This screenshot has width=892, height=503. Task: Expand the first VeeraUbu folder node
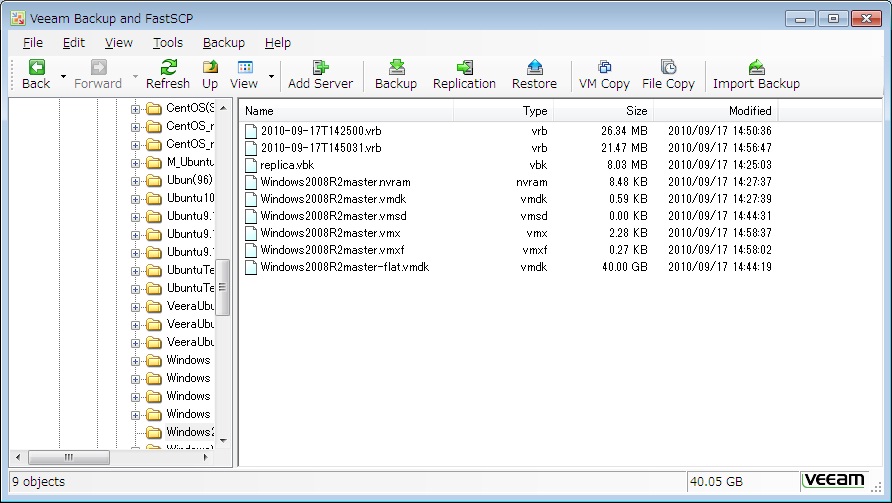135,307
